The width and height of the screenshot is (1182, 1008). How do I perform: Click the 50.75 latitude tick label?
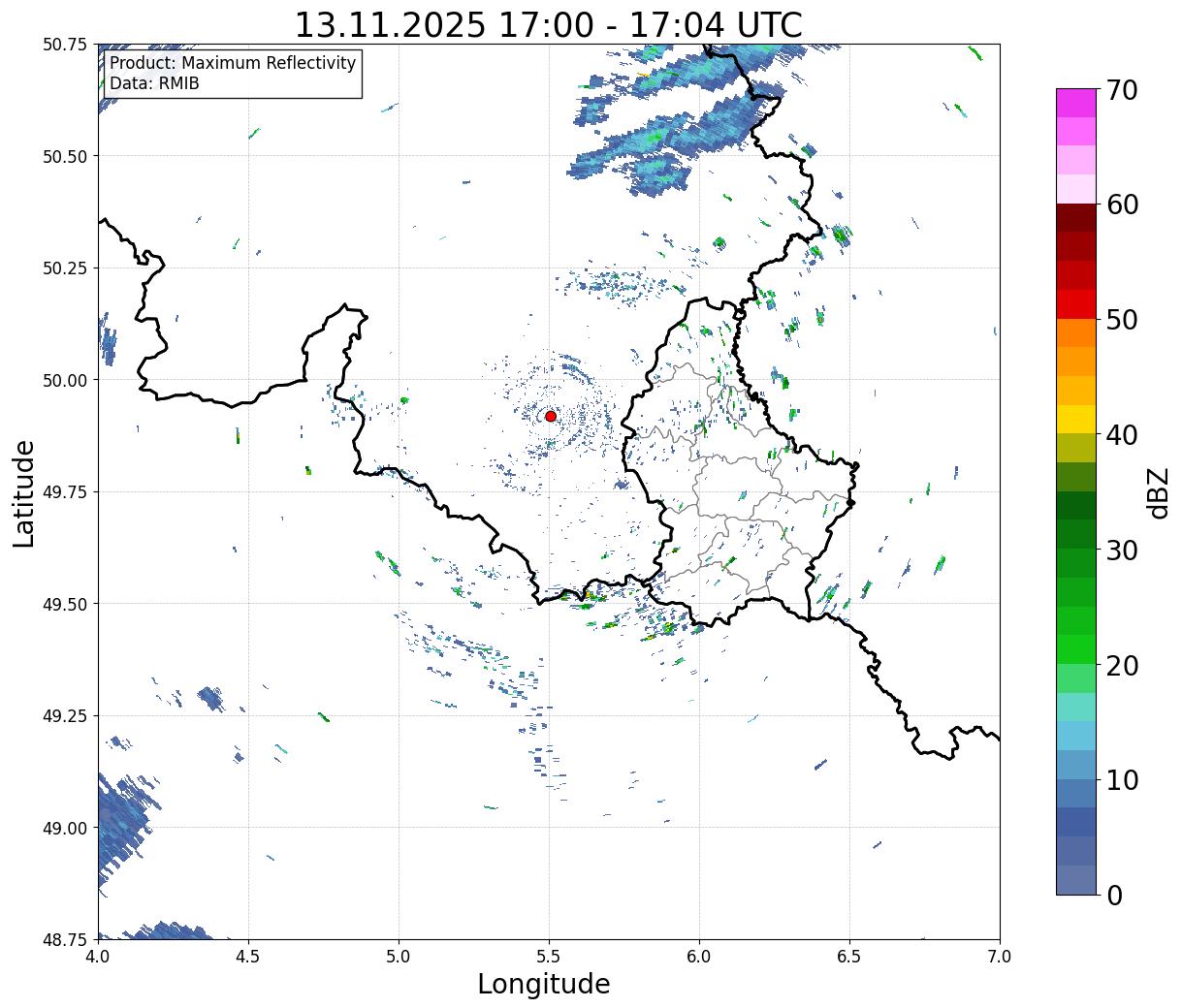click(65, 45)
